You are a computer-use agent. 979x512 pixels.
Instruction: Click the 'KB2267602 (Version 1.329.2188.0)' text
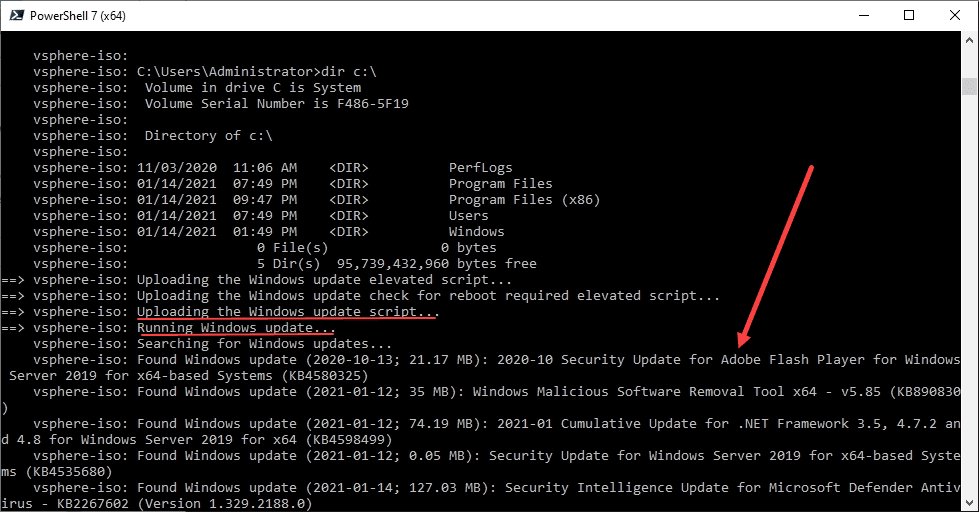click(184, 503)
